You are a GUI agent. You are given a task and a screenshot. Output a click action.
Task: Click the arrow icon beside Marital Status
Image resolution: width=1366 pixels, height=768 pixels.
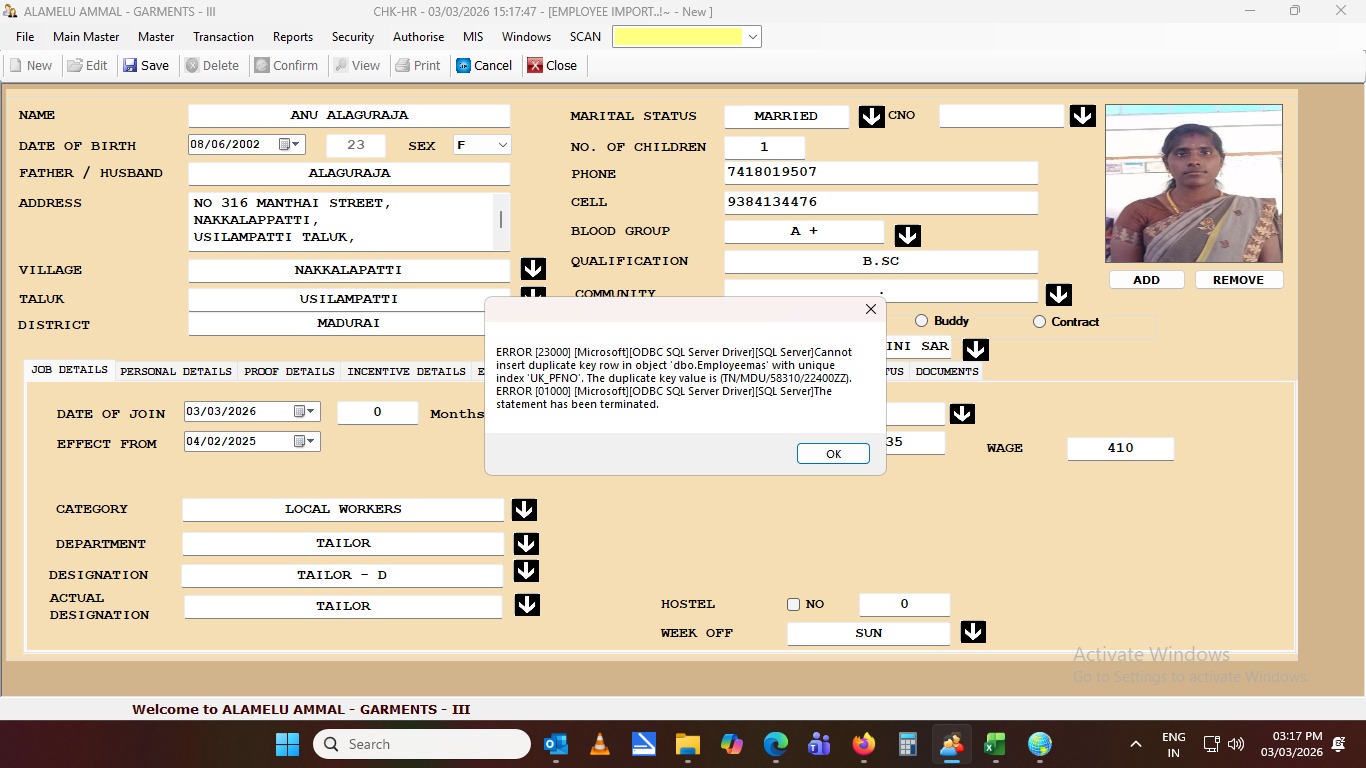tap(871, 116)
